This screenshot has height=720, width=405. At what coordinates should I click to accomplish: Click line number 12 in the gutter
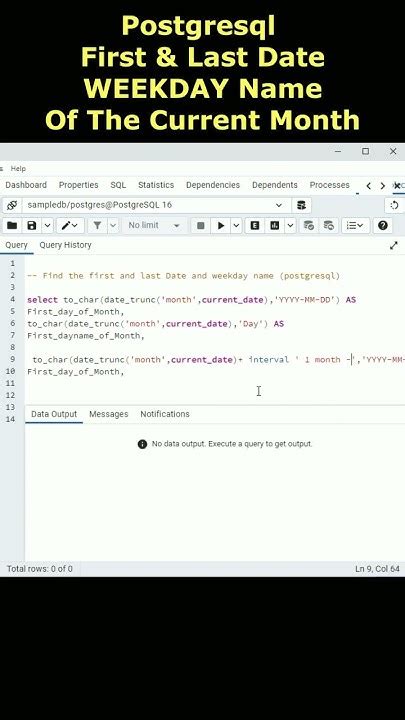click(12, 395)
